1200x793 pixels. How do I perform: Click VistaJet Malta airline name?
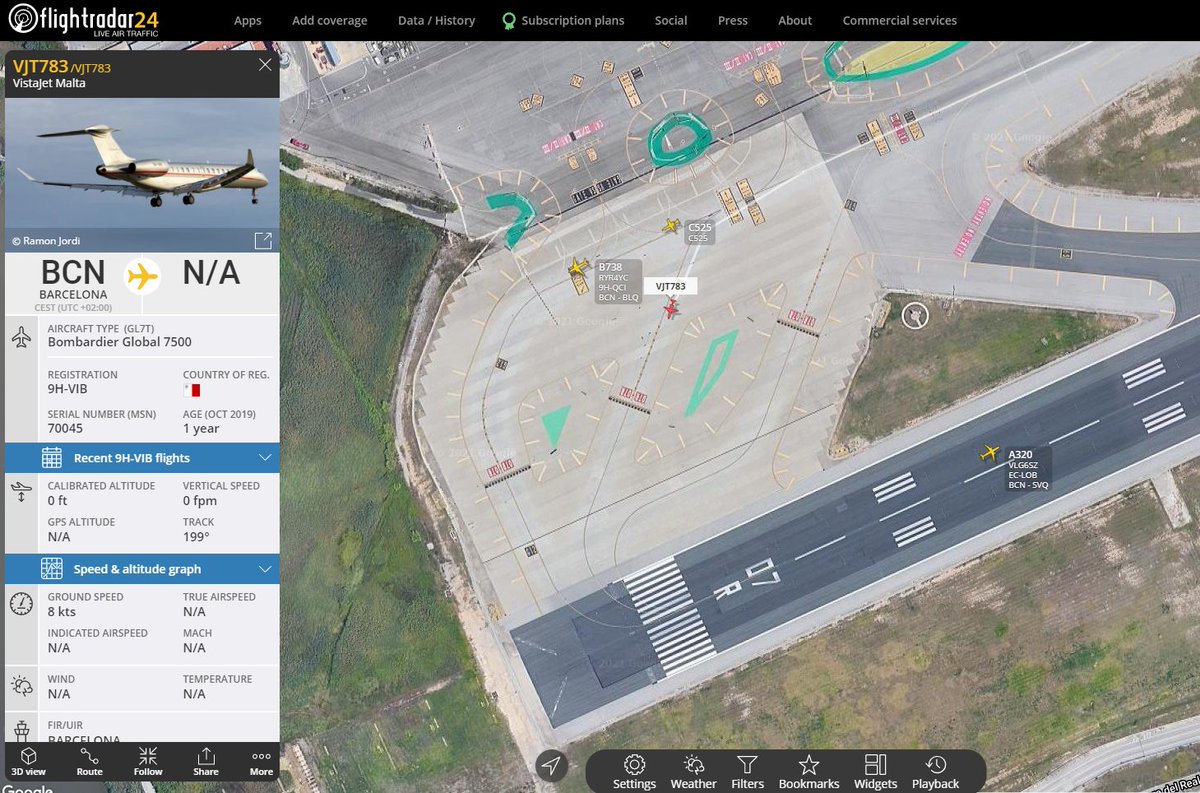tap(49, 83)
